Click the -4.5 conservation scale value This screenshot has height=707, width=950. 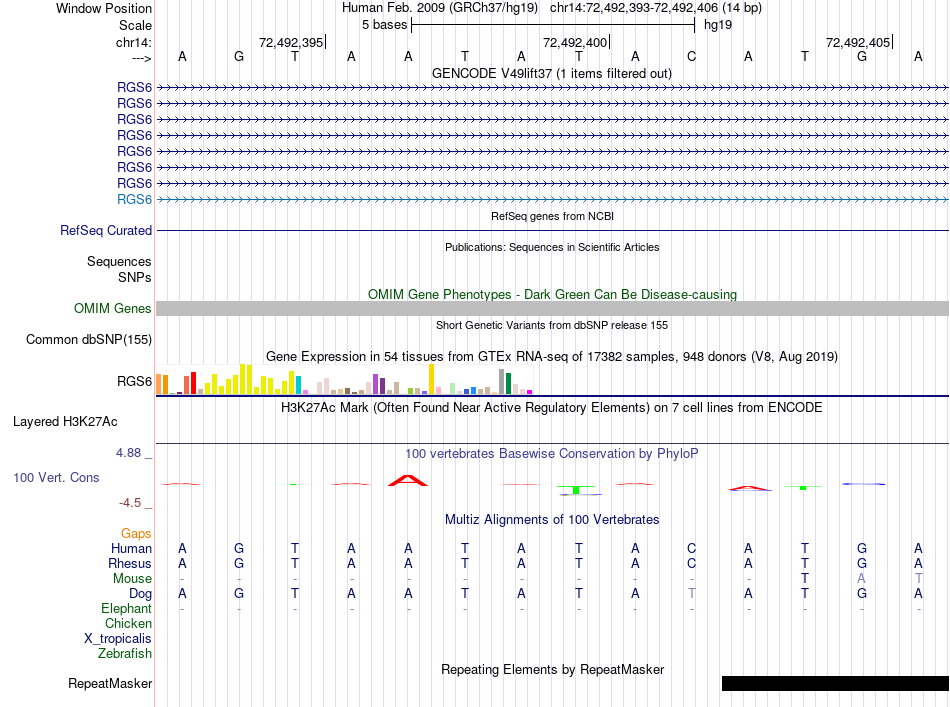(x=130, y=503)
